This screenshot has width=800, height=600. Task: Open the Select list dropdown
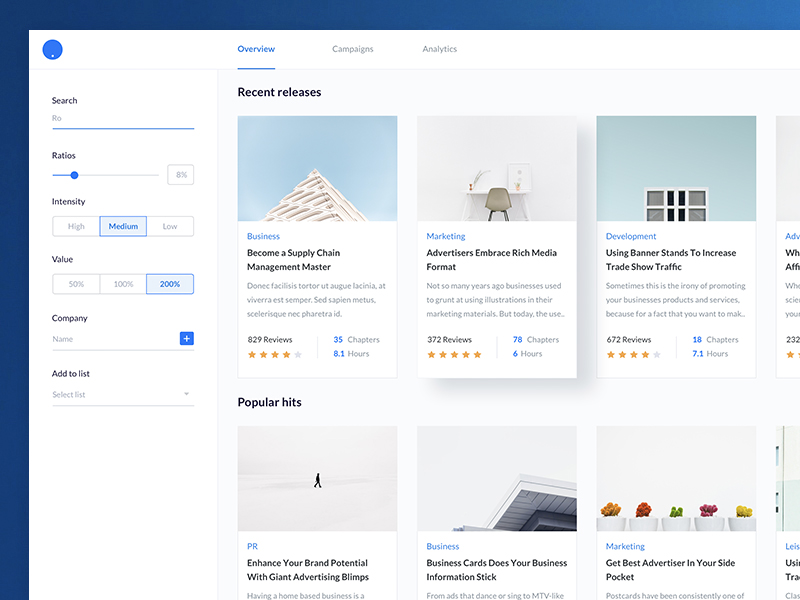coord(122,395)
